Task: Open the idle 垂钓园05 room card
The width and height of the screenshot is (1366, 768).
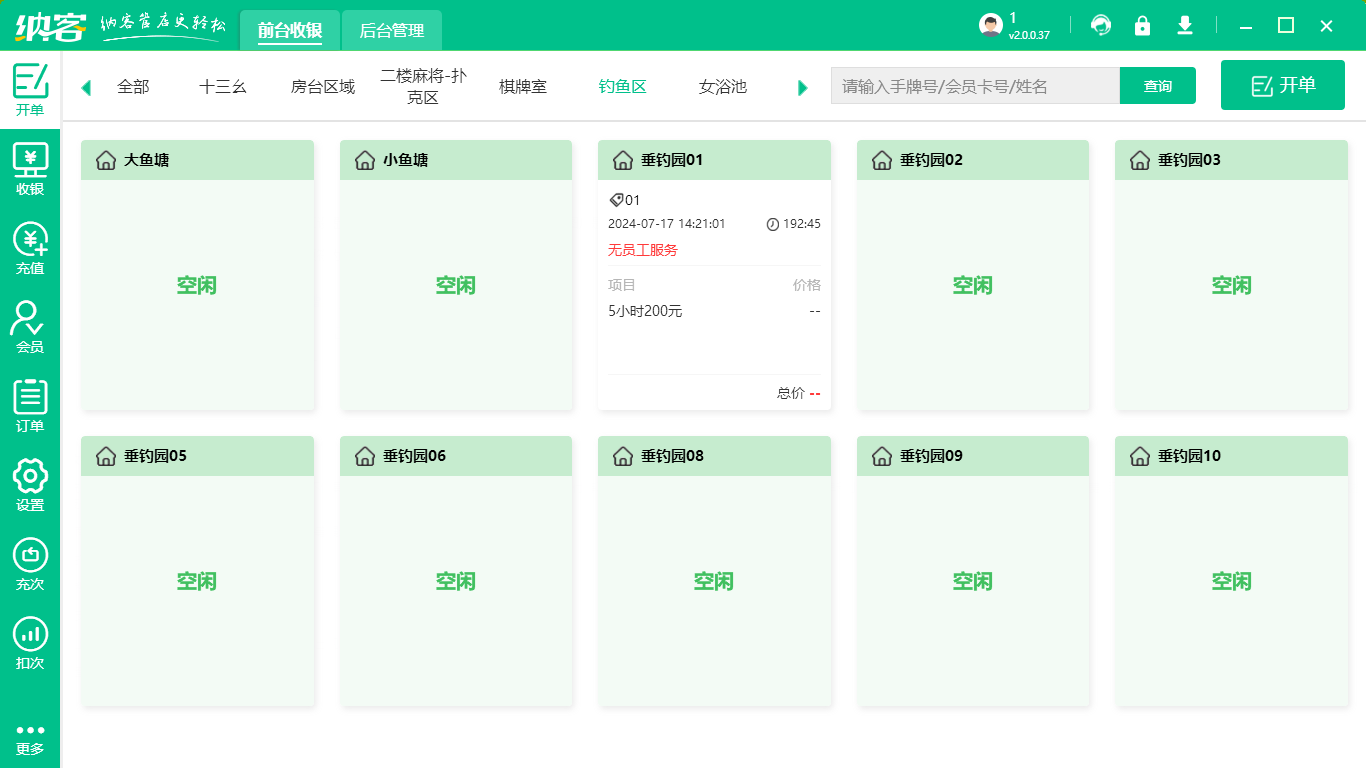Action: tap(197, 571)
